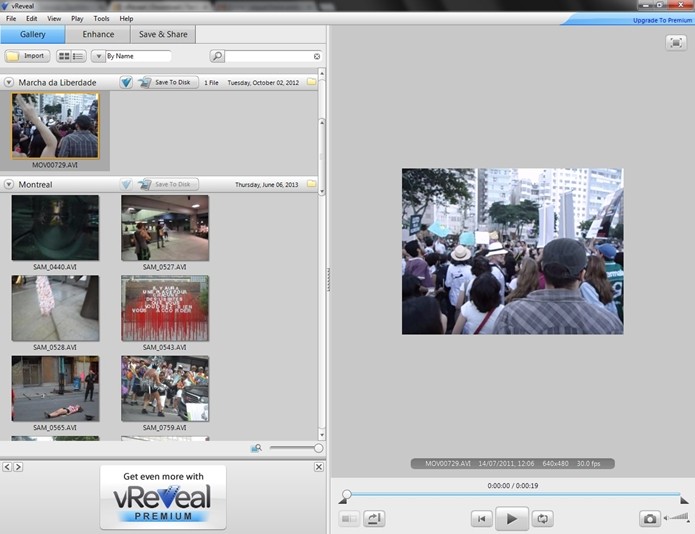
Task: Open the By Name sort dropdown
Action: click(x=98, y=56)
